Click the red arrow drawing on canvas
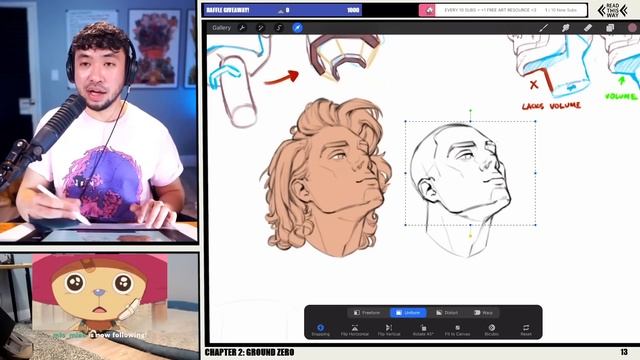 point(282,77)
